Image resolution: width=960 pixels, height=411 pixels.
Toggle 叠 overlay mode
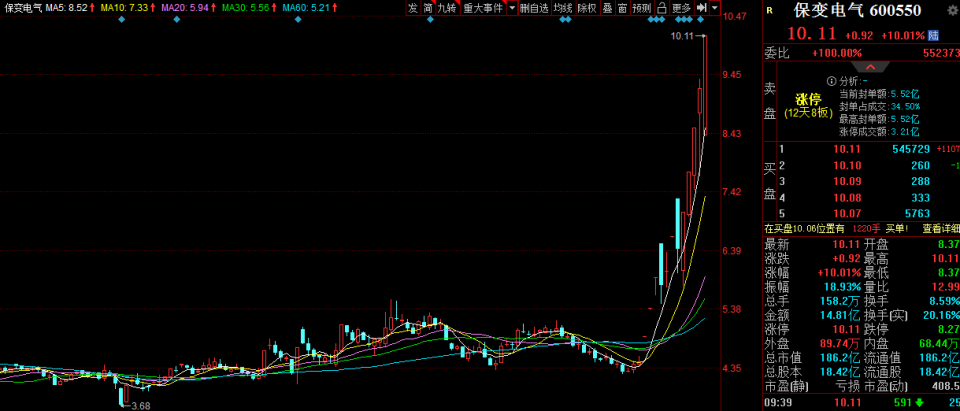click(x=607, y=8)
